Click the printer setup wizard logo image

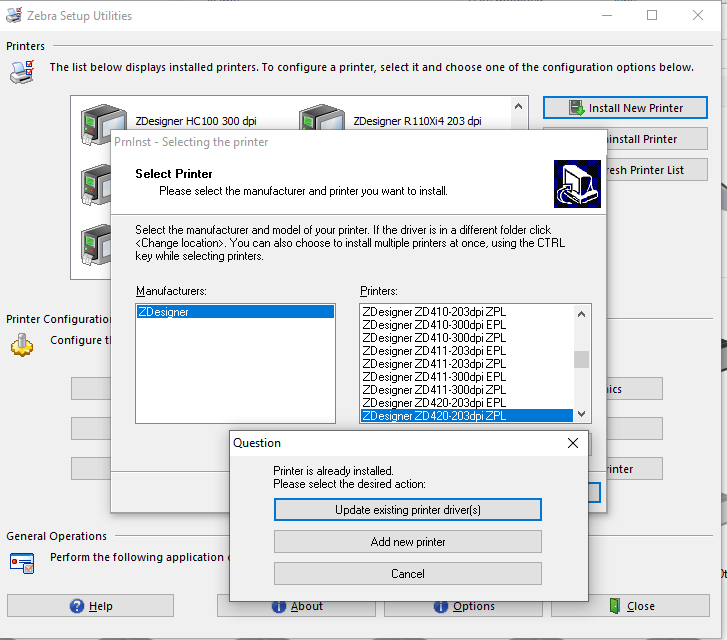pyautogui.click(x=577, y=182)
